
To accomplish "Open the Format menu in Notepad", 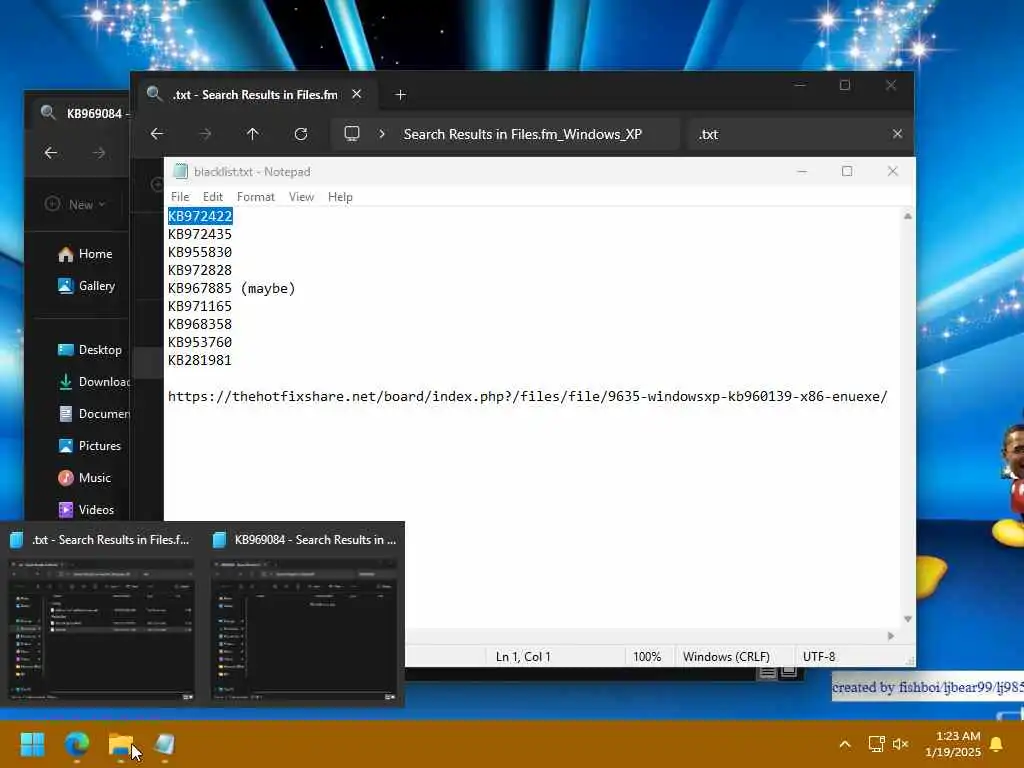I will coord(255,197).
